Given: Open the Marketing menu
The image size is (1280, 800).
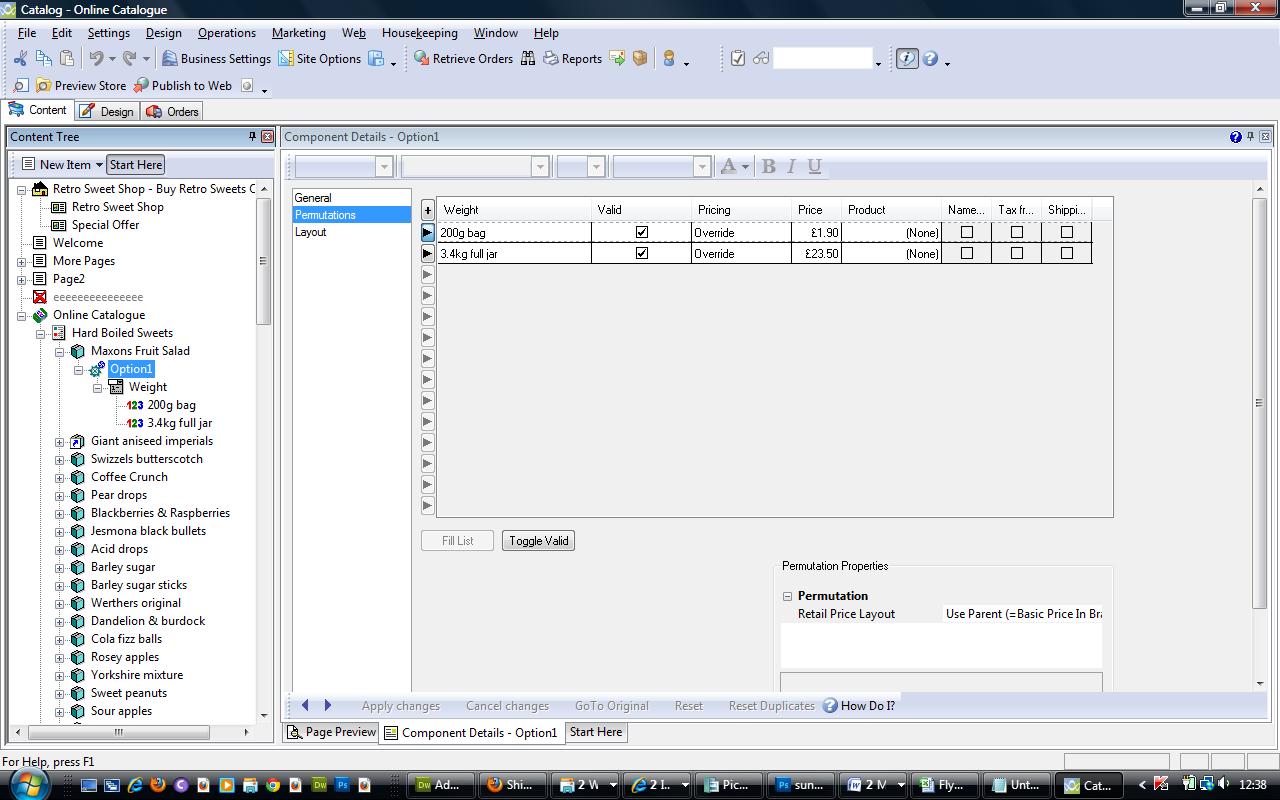Looking at the screenshot, I should coord(298,33).
